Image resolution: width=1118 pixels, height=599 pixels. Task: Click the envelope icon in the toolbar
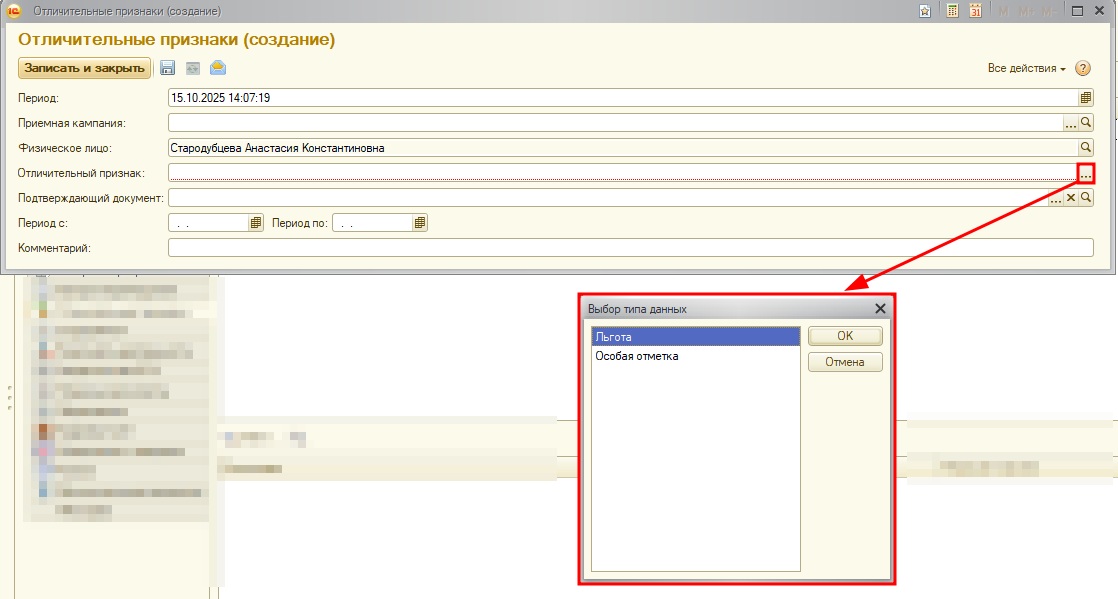click(x=217, y=68)
